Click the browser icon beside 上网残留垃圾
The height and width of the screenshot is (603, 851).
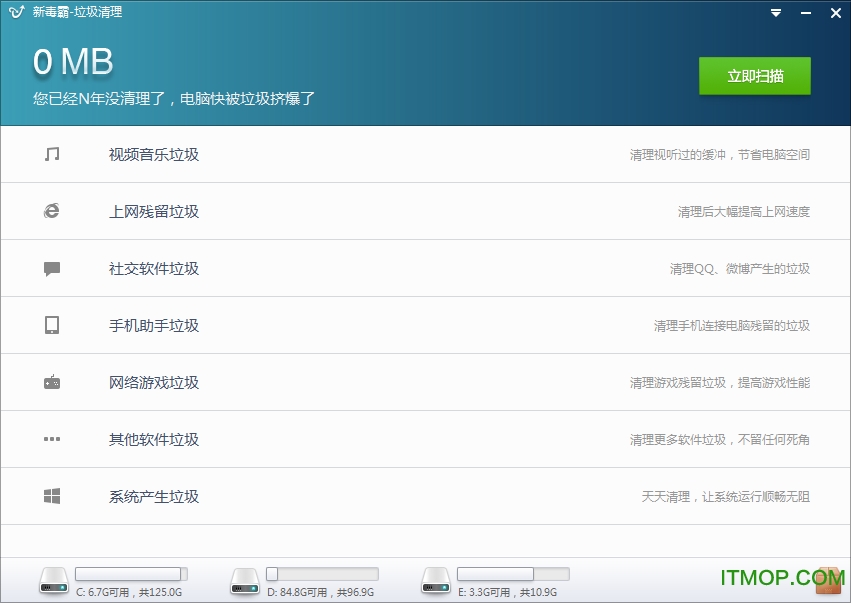pos(52,211)
